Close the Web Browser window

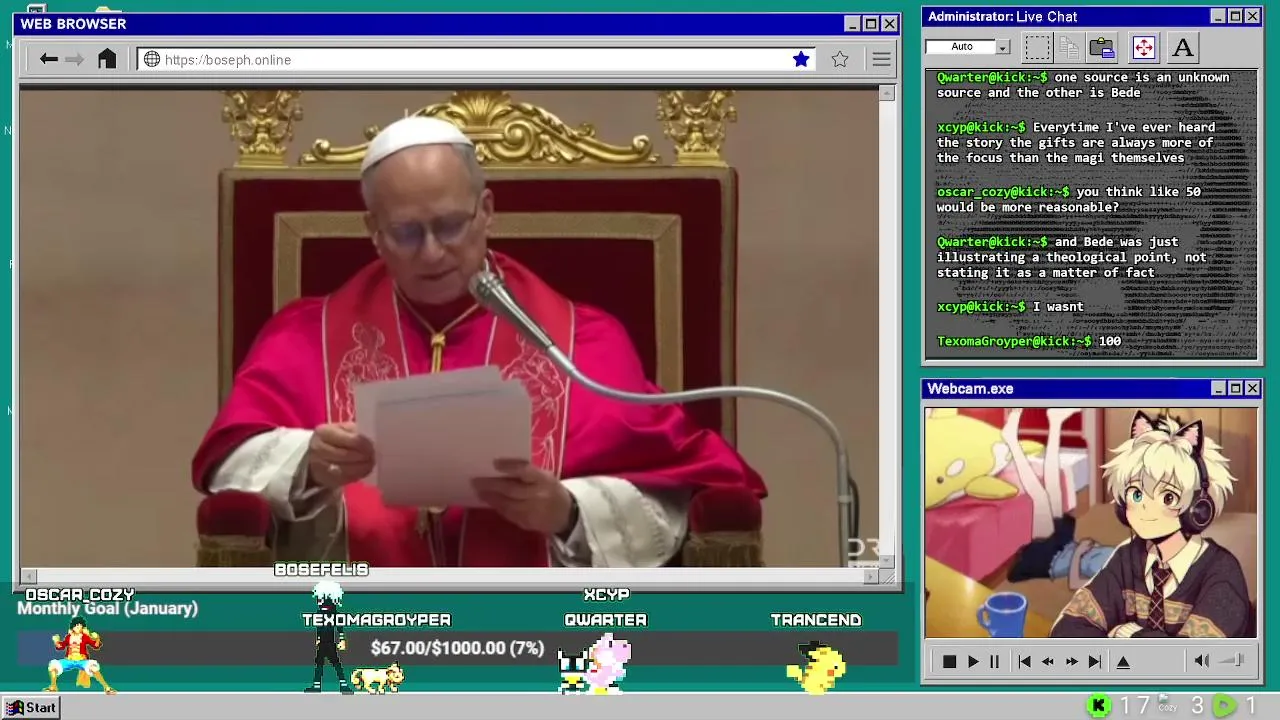[x=889, y=23]
